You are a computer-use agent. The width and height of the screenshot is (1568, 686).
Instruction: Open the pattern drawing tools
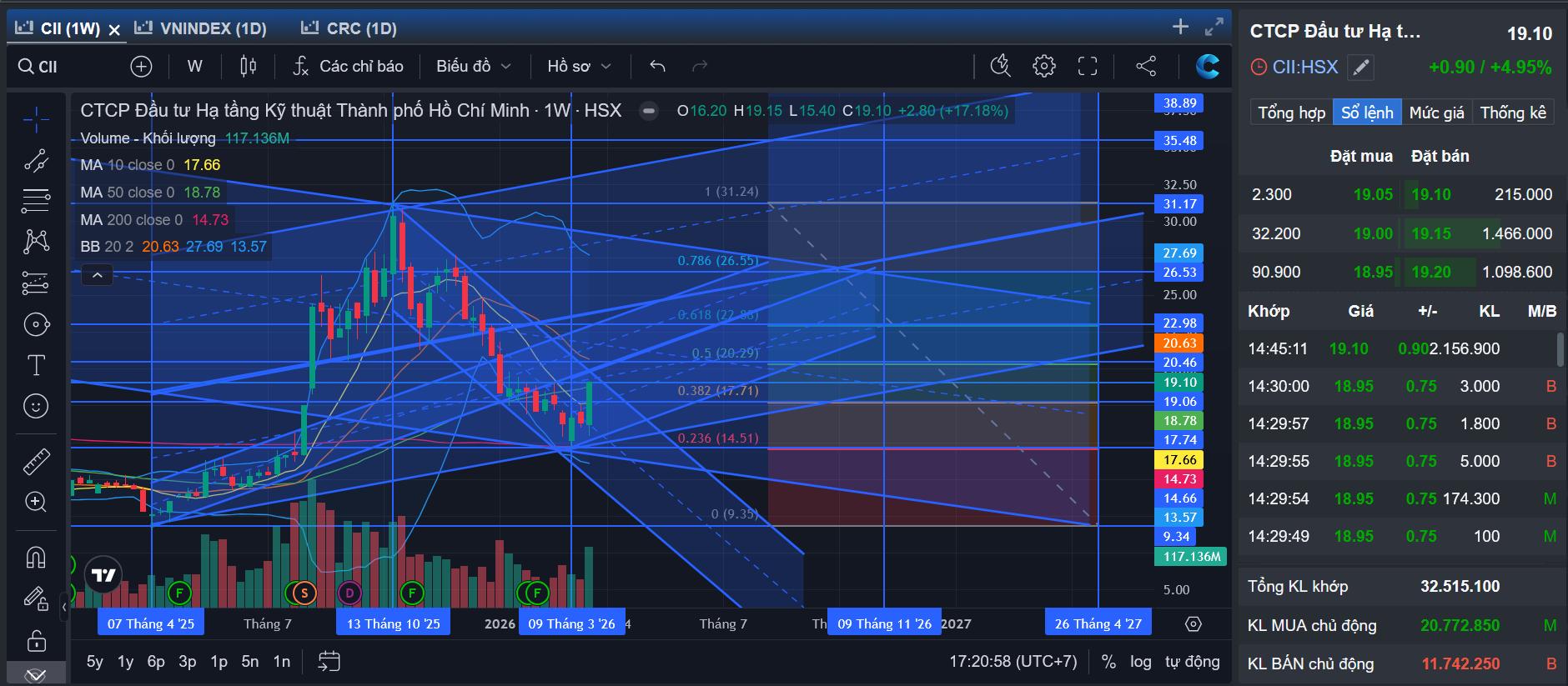(36, 242)
